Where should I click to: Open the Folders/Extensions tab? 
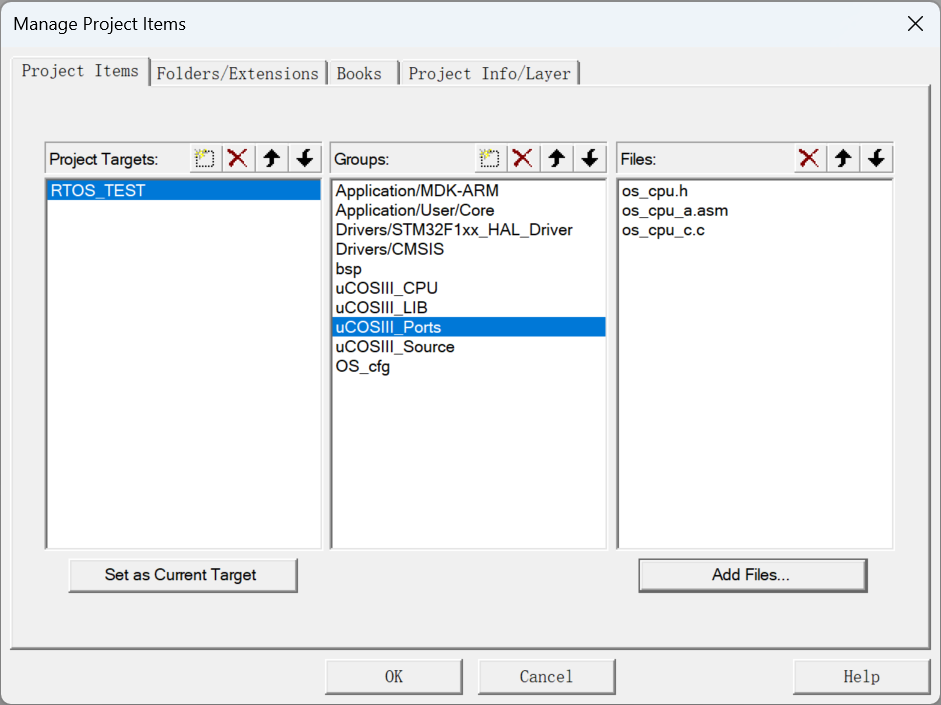coord(238,73)
